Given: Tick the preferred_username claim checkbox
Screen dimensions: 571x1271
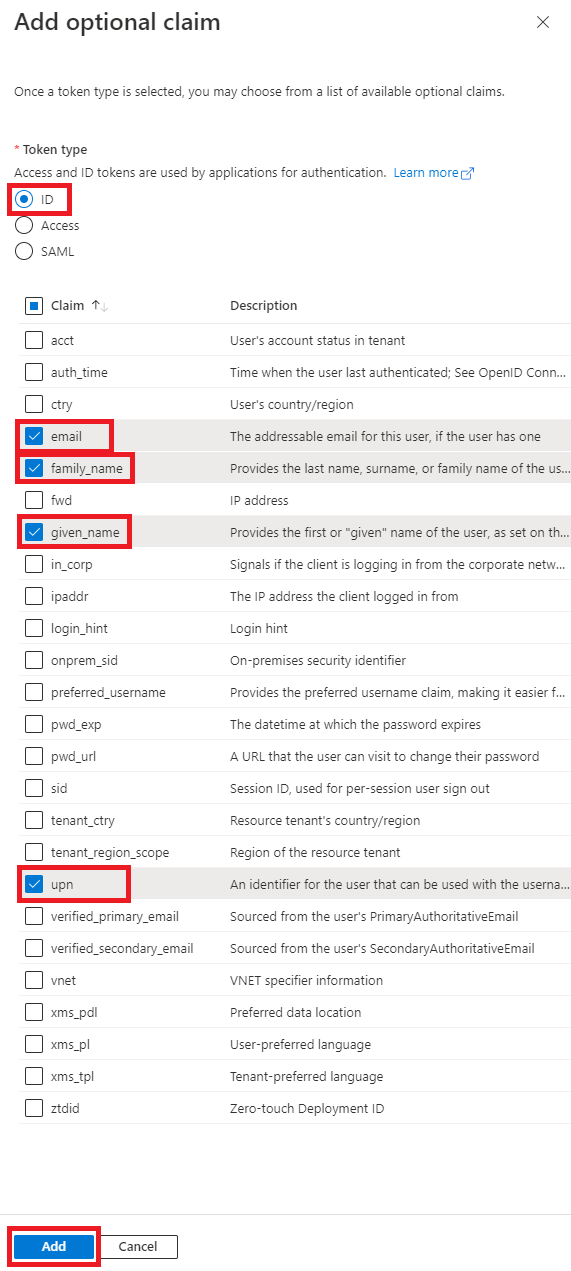Looking at the screenshot, I should pos(34,692).
